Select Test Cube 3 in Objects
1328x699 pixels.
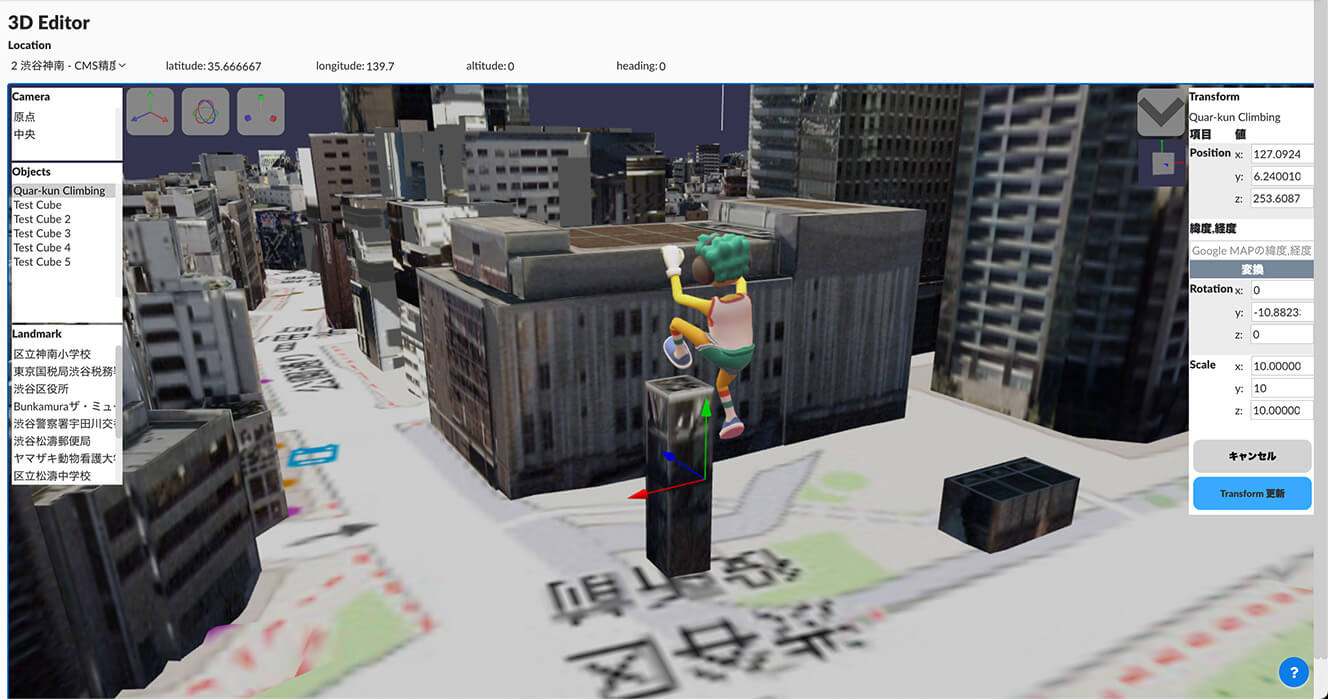point(42,233)
